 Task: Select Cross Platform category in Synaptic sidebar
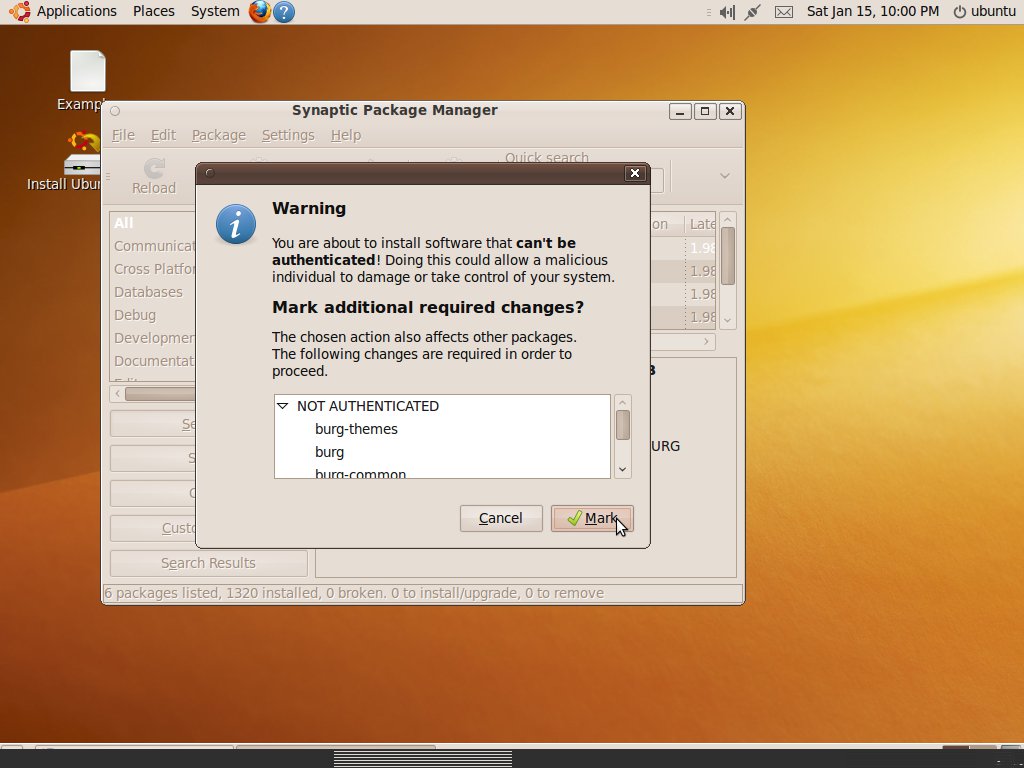coord(154,269)
